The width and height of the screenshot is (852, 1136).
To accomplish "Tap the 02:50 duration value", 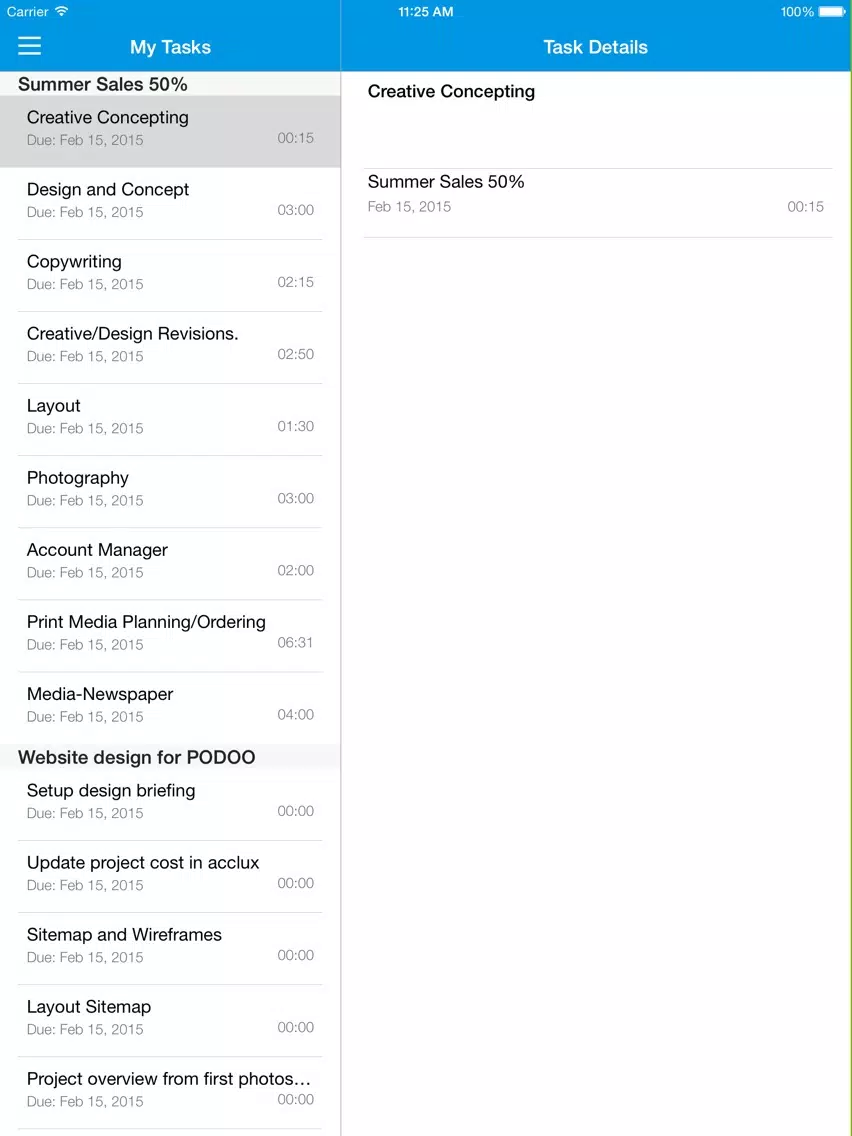I will point(296,354).
